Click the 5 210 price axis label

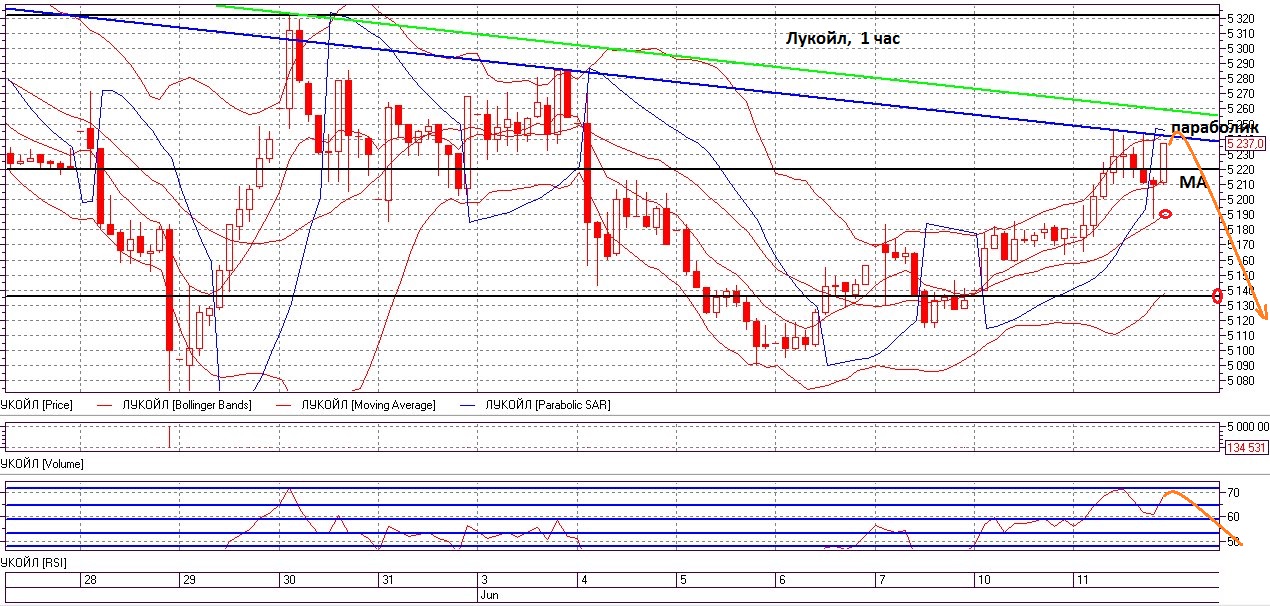tap(1243, 184)
